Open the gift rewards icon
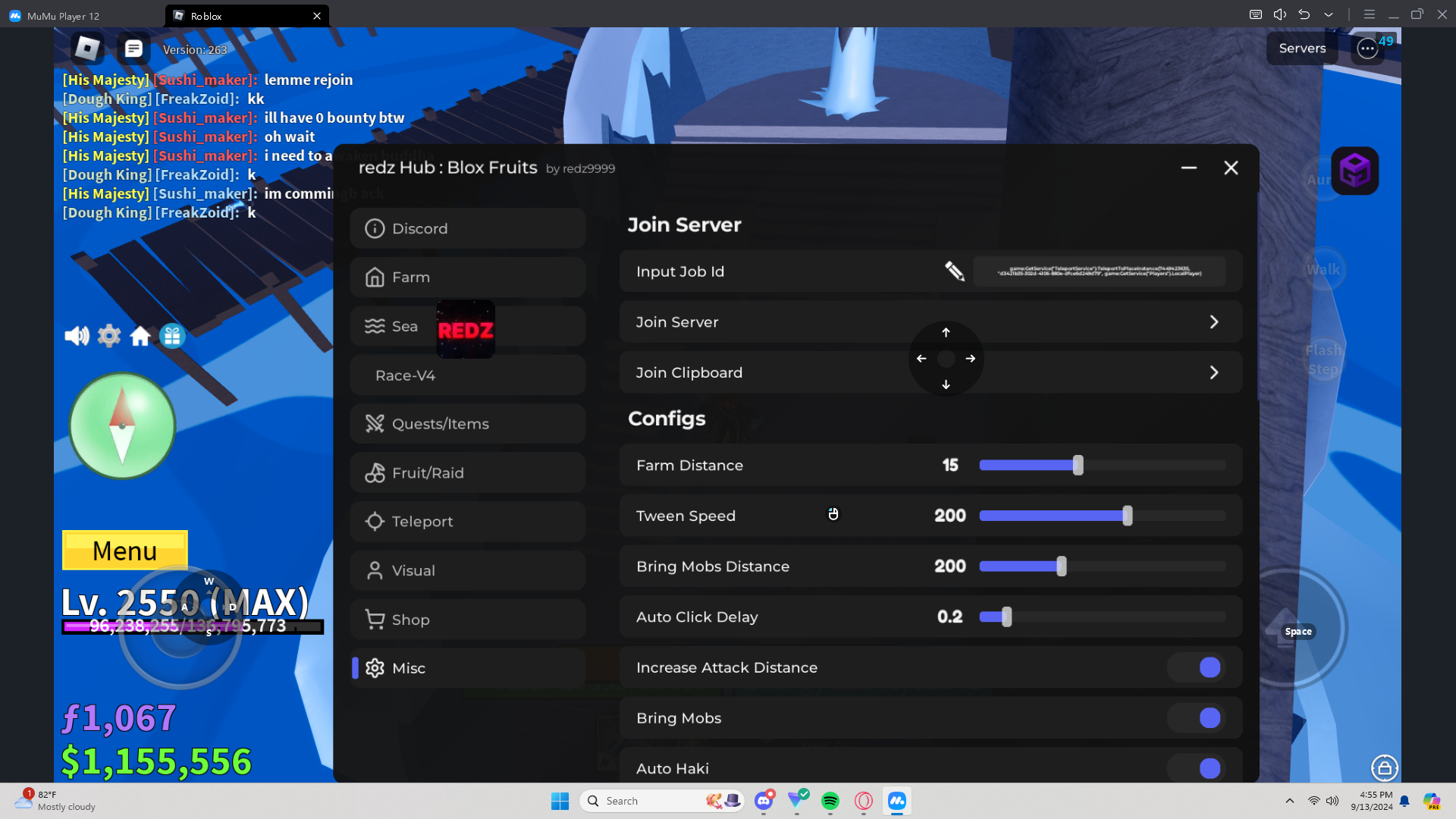 coord(172,335)
